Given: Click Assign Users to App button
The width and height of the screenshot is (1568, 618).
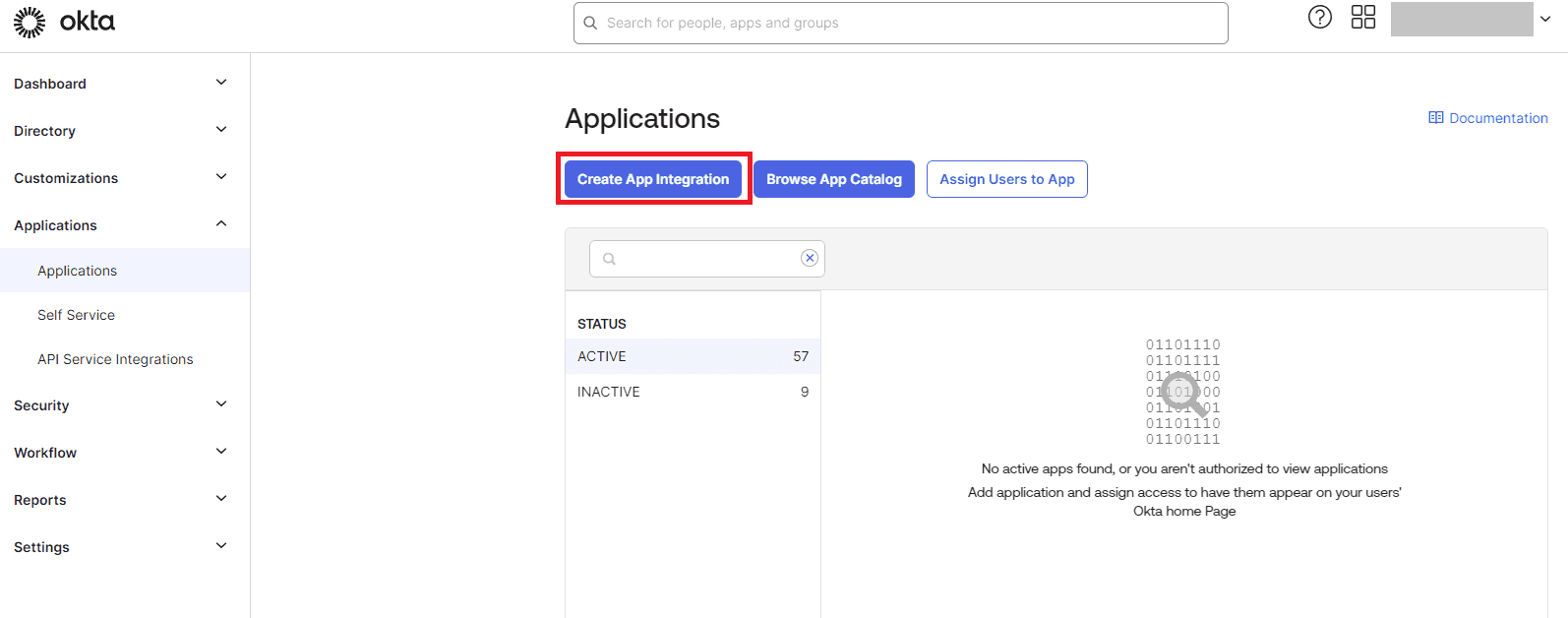Looking at the screenshot, I should 1006,179.
